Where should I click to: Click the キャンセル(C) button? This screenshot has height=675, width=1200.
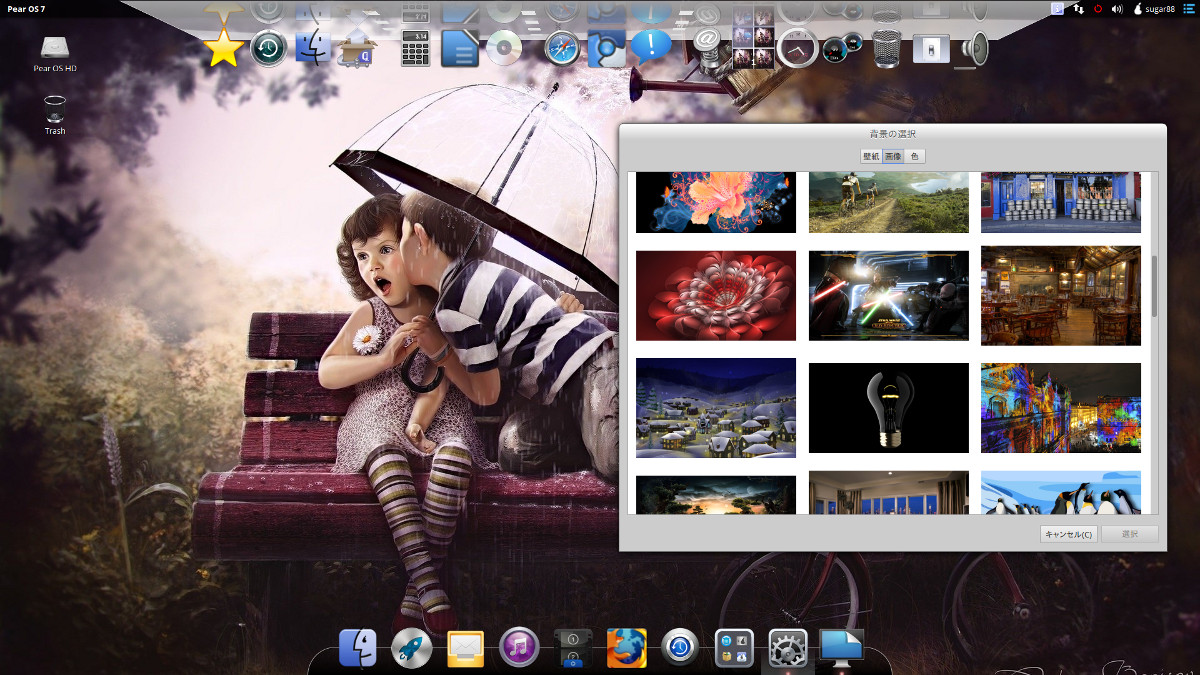[x=1069, y=534]
